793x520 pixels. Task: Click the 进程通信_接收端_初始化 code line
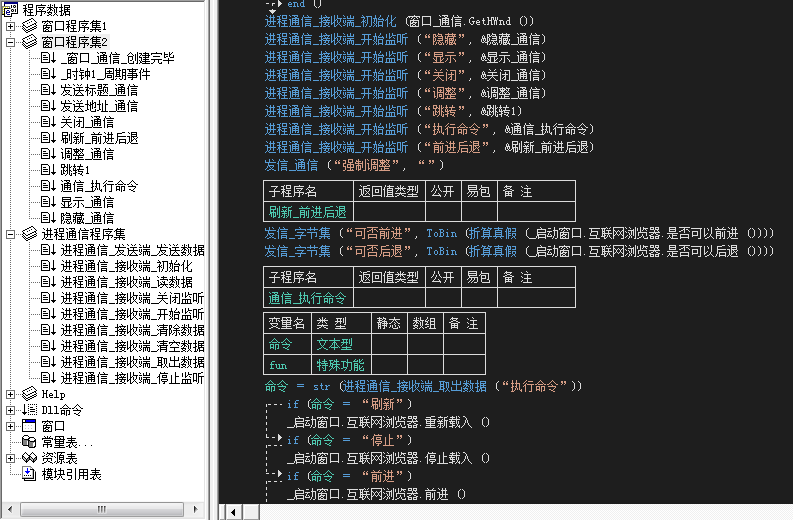[x=399, y=21]
